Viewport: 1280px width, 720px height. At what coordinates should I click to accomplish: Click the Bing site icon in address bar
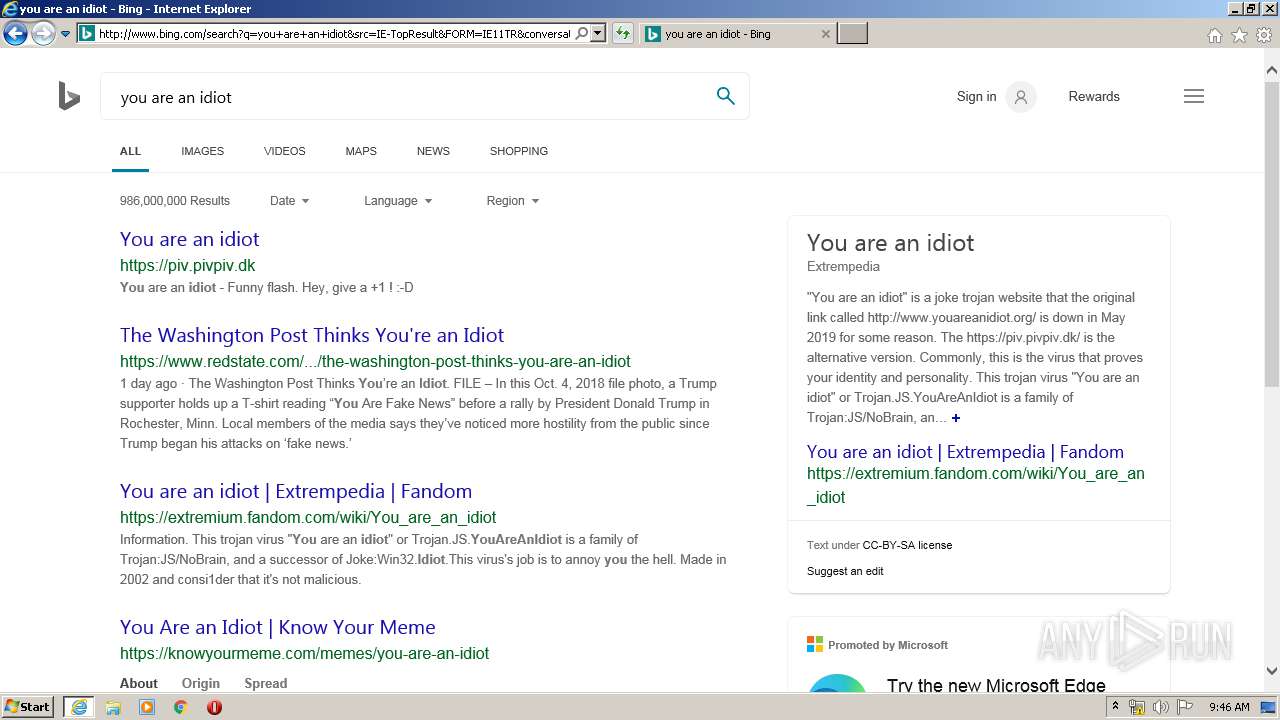point(87,33)
